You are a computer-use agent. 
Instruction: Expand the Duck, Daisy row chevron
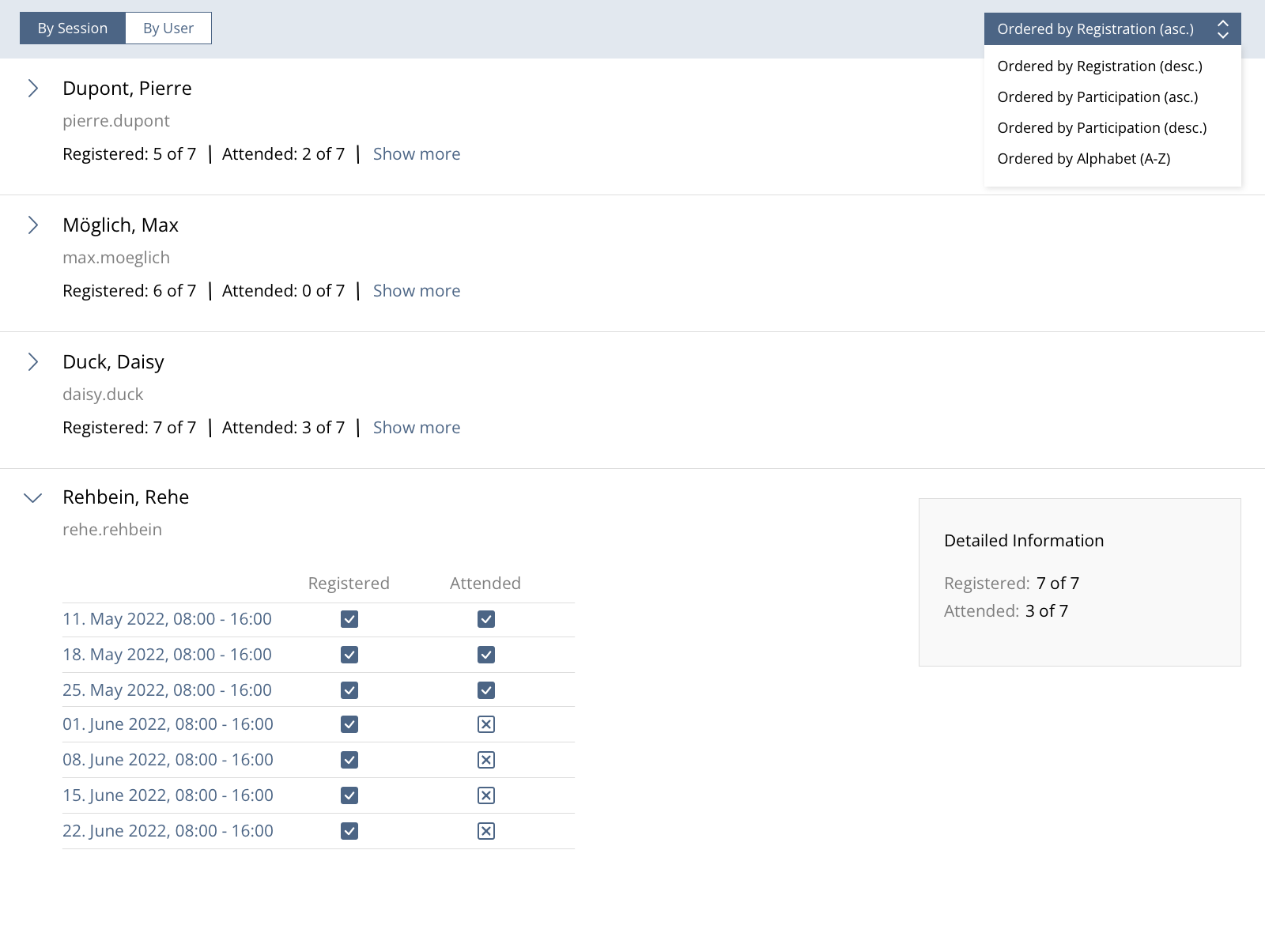(33, 362)
